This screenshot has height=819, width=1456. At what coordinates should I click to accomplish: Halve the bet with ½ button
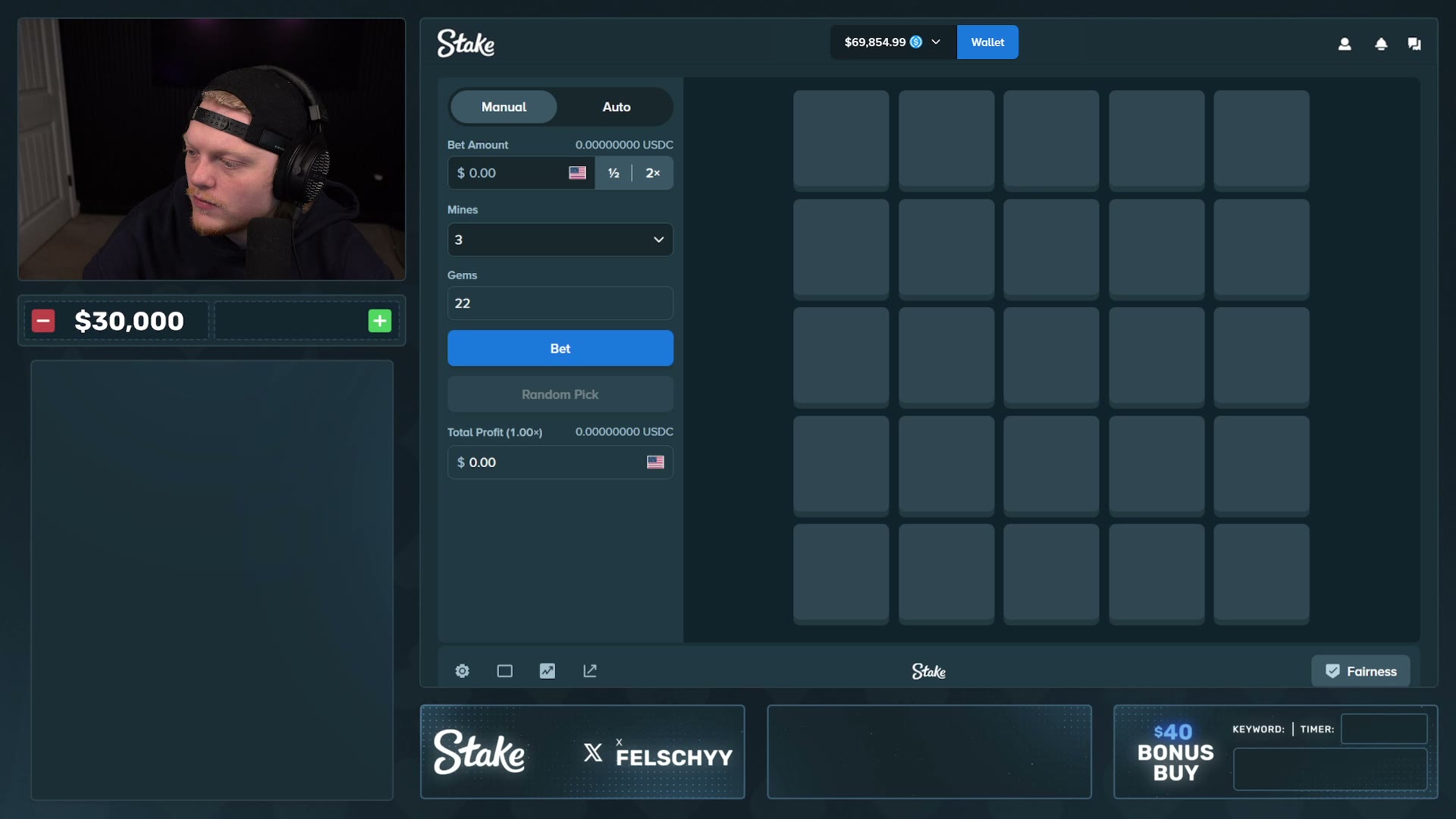(613, 173)
